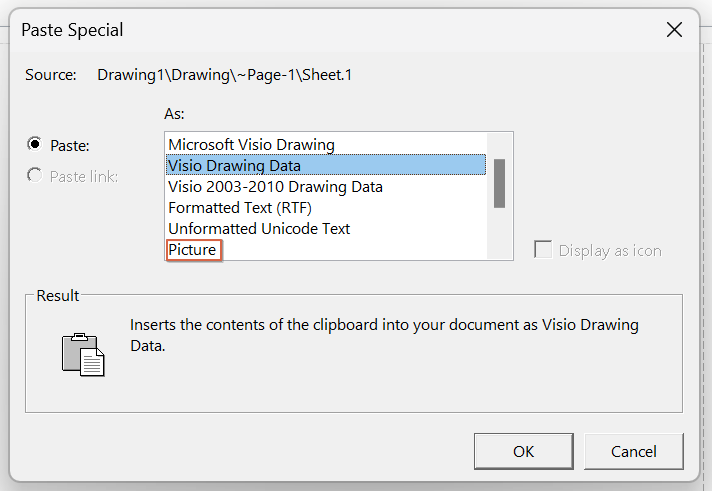Click the Result group label
The width and height of the screenshot is (712, 491).
click(58, 296)
